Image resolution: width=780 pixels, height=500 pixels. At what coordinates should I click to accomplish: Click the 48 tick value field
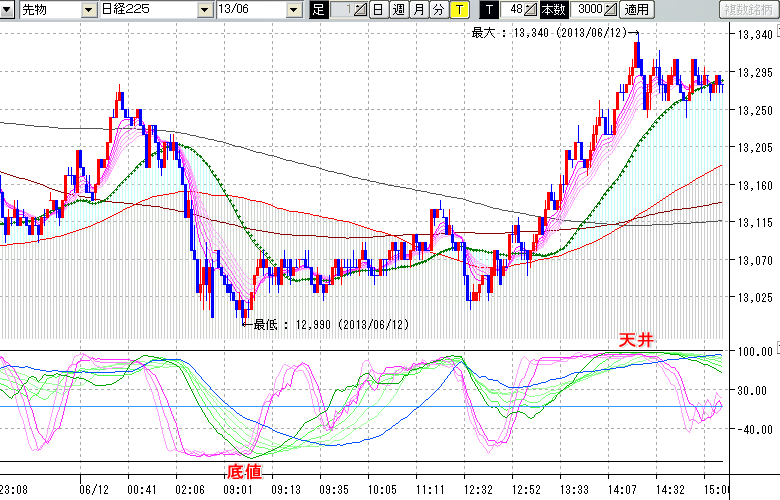coord(514,10)
